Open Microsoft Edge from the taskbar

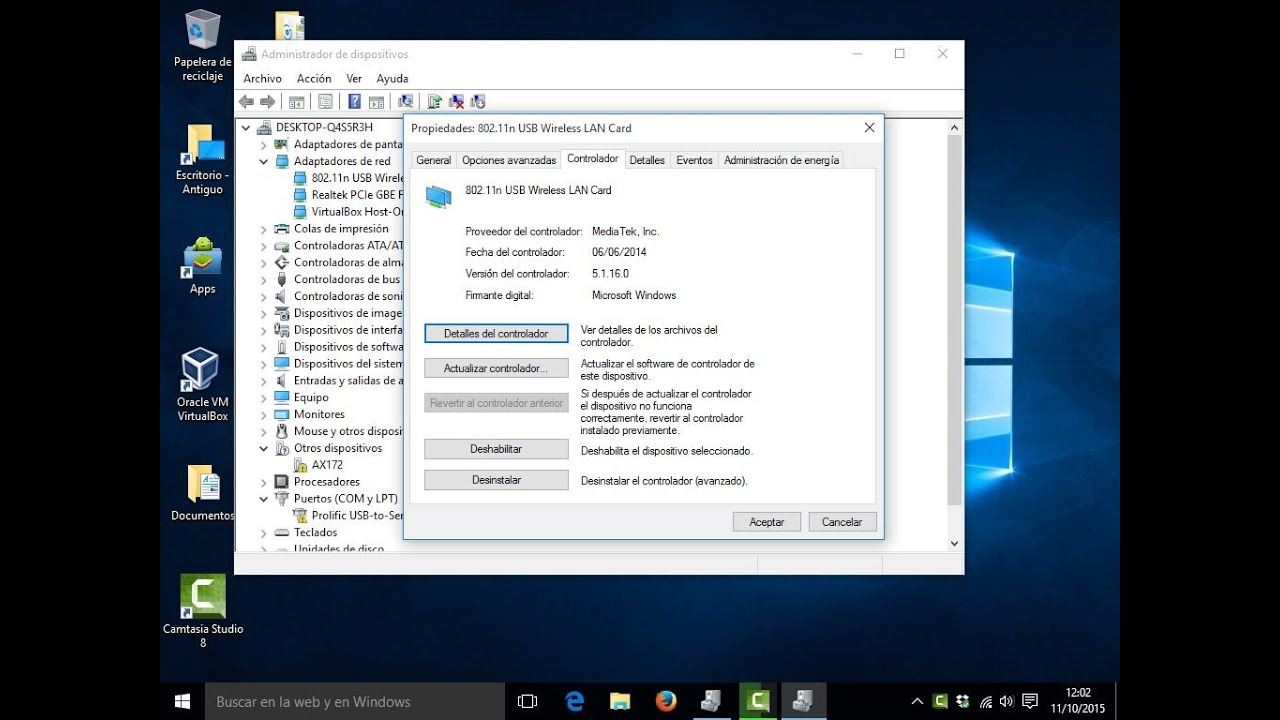click(x=574, y=702)
